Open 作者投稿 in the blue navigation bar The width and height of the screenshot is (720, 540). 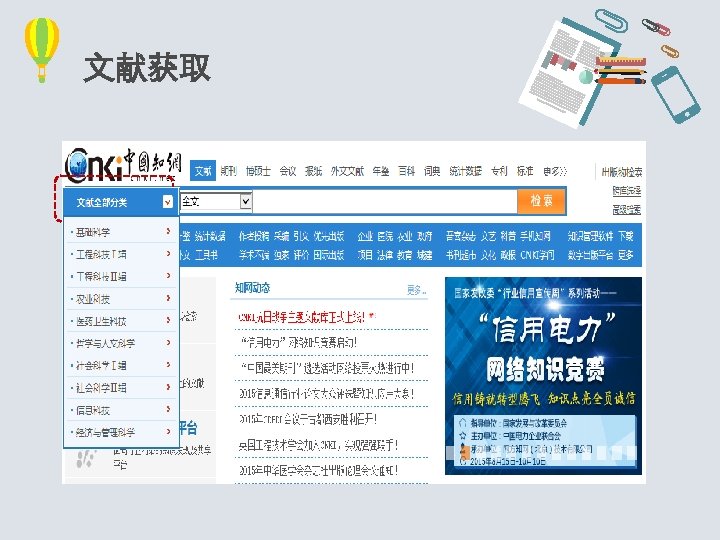(254, 236)
